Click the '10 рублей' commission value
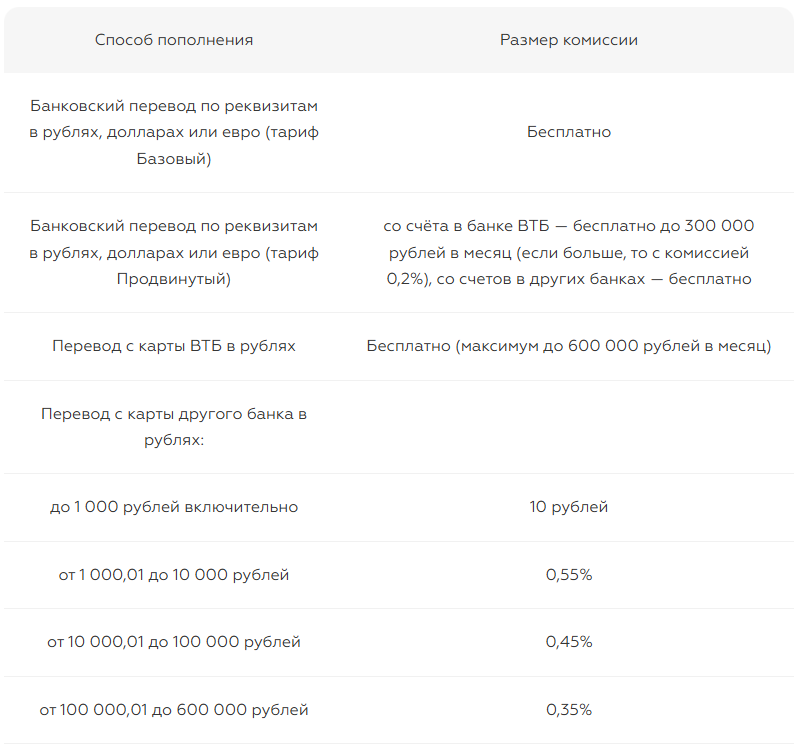808x751 pixels. (x=568, y=507)
